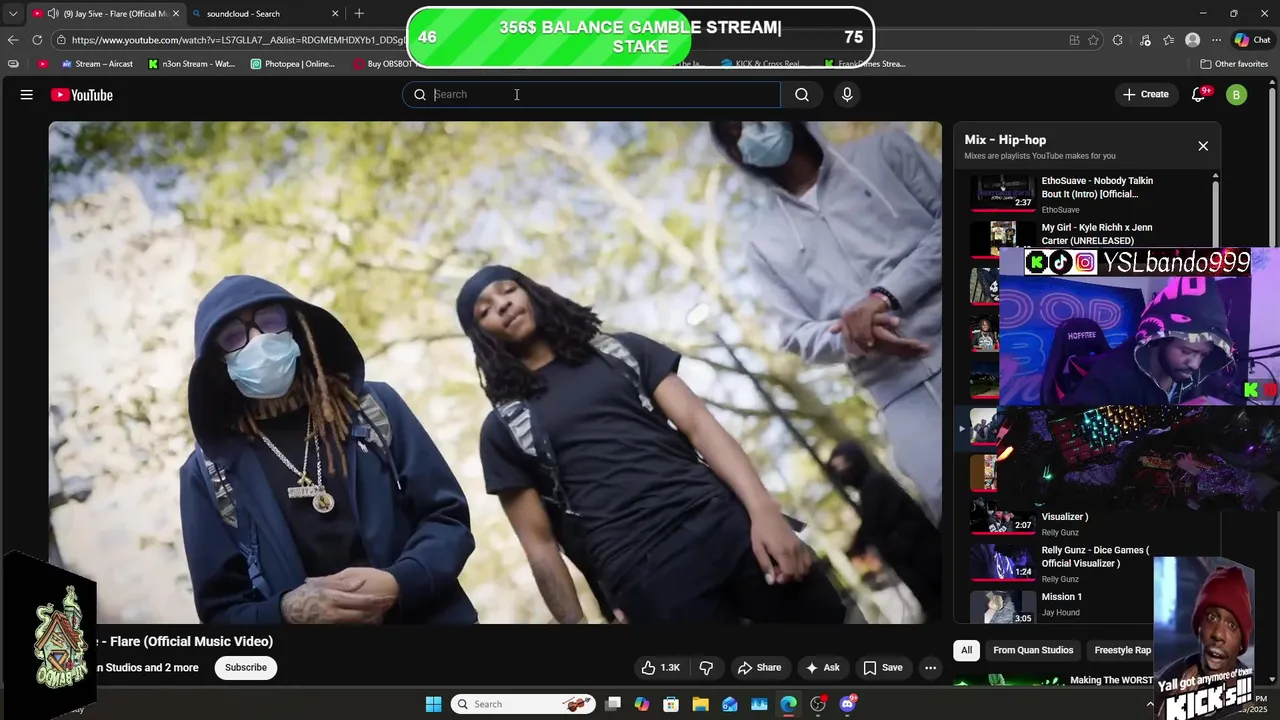Open Copilot Chat button
Viewport: 1280px width, 720px height.
coord(1253,40)
